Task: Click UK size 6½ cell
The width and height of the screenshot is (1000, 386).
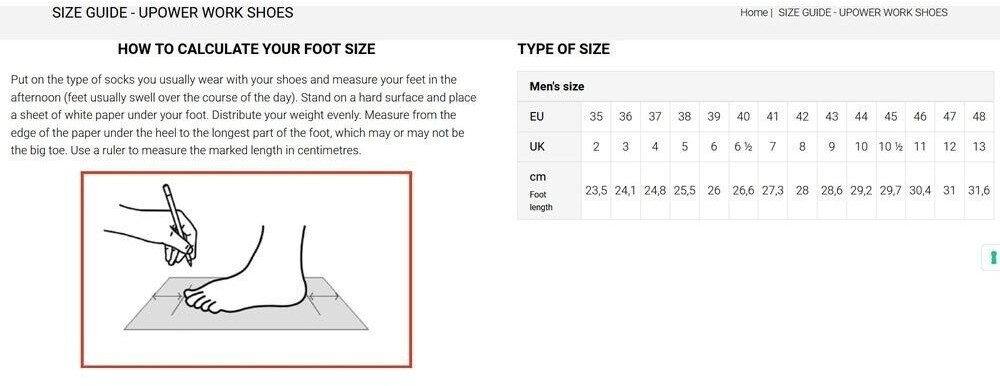Action: coord(743,147)
